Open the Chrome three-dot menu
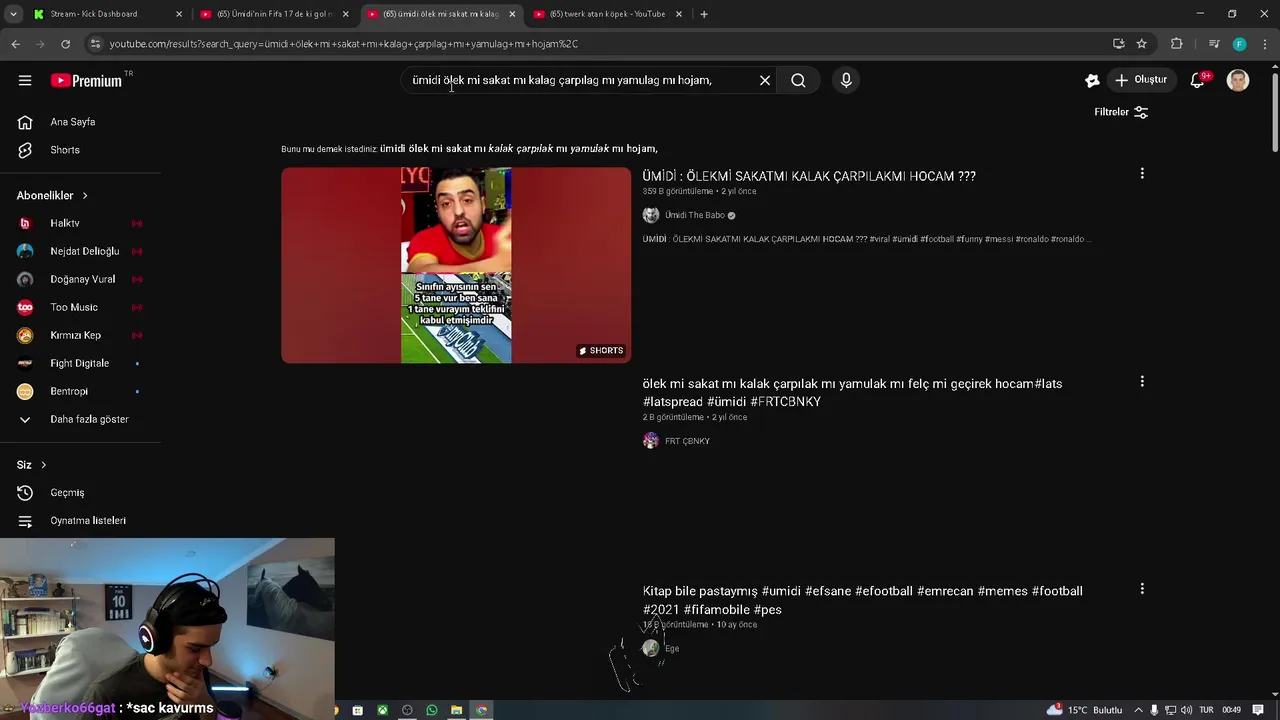 pyautogui.click(x=1265, y=44)
